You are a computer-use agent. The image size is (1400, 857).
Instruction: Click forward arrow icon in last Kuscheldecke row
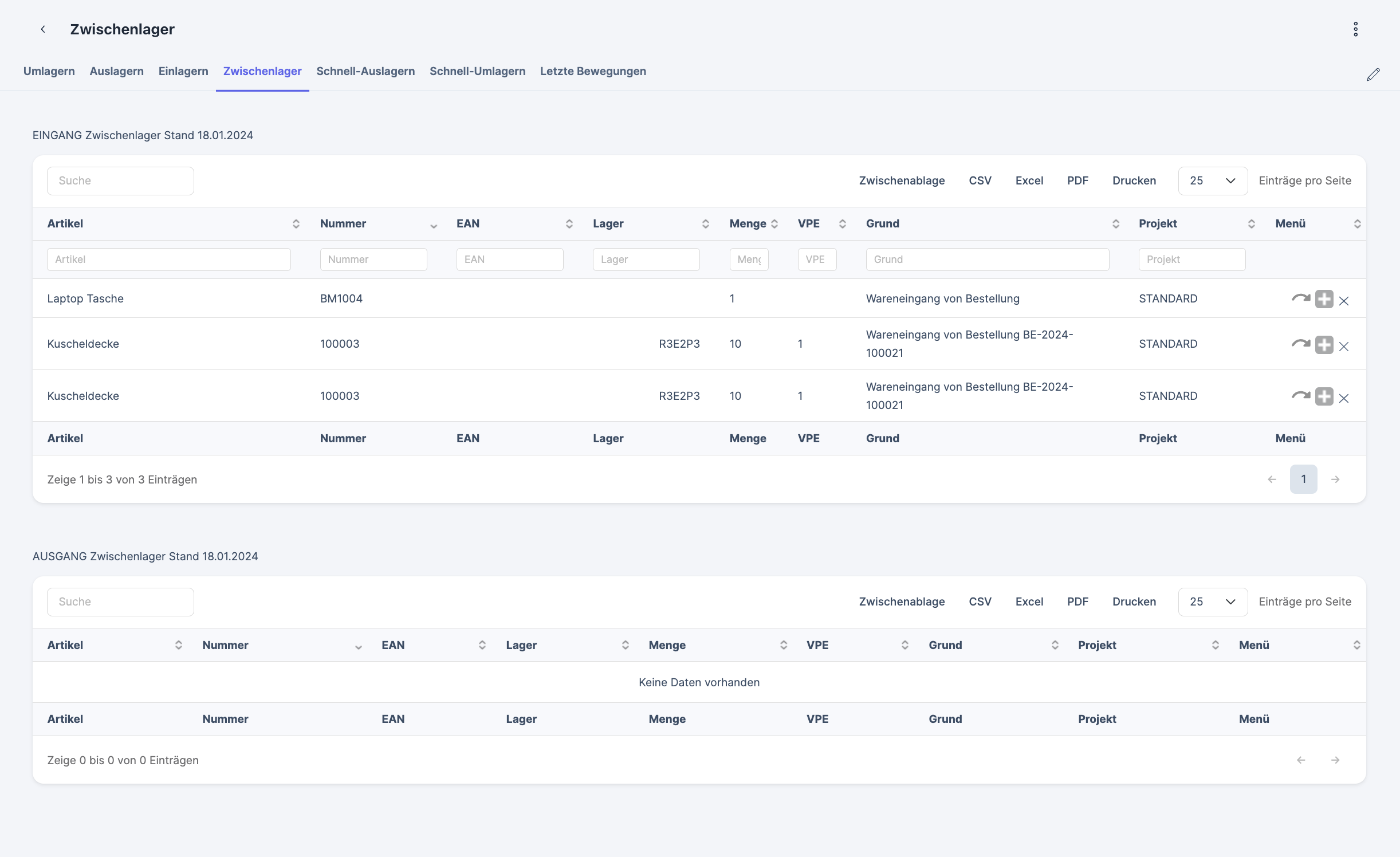(1300, 396)
